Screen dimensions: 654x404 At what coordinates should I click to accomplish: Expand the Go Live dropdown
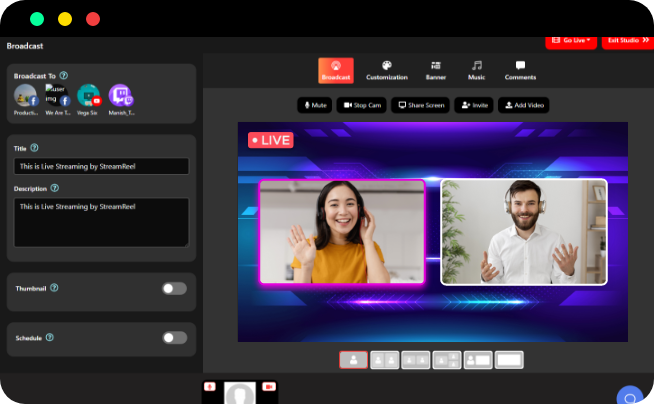[570, 40]
